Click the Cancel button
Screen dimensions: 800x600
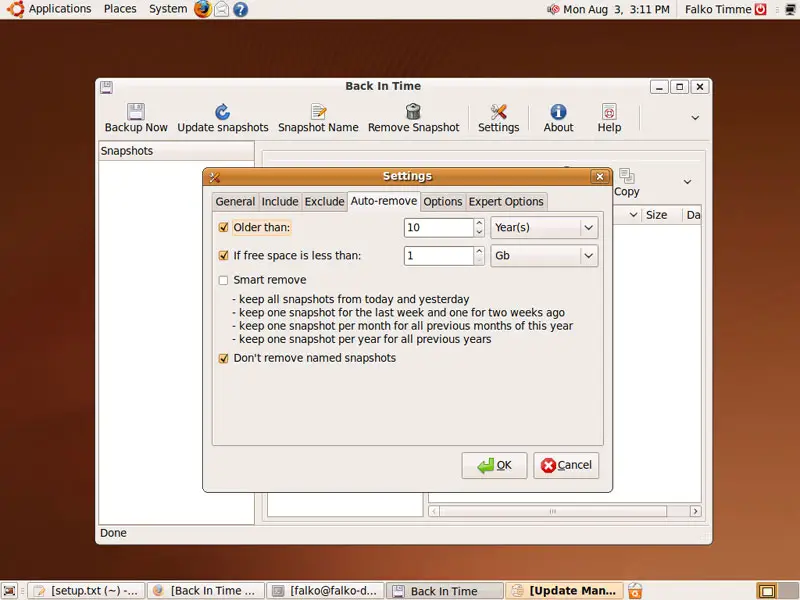pyautogui.click(x=566, y=465)
